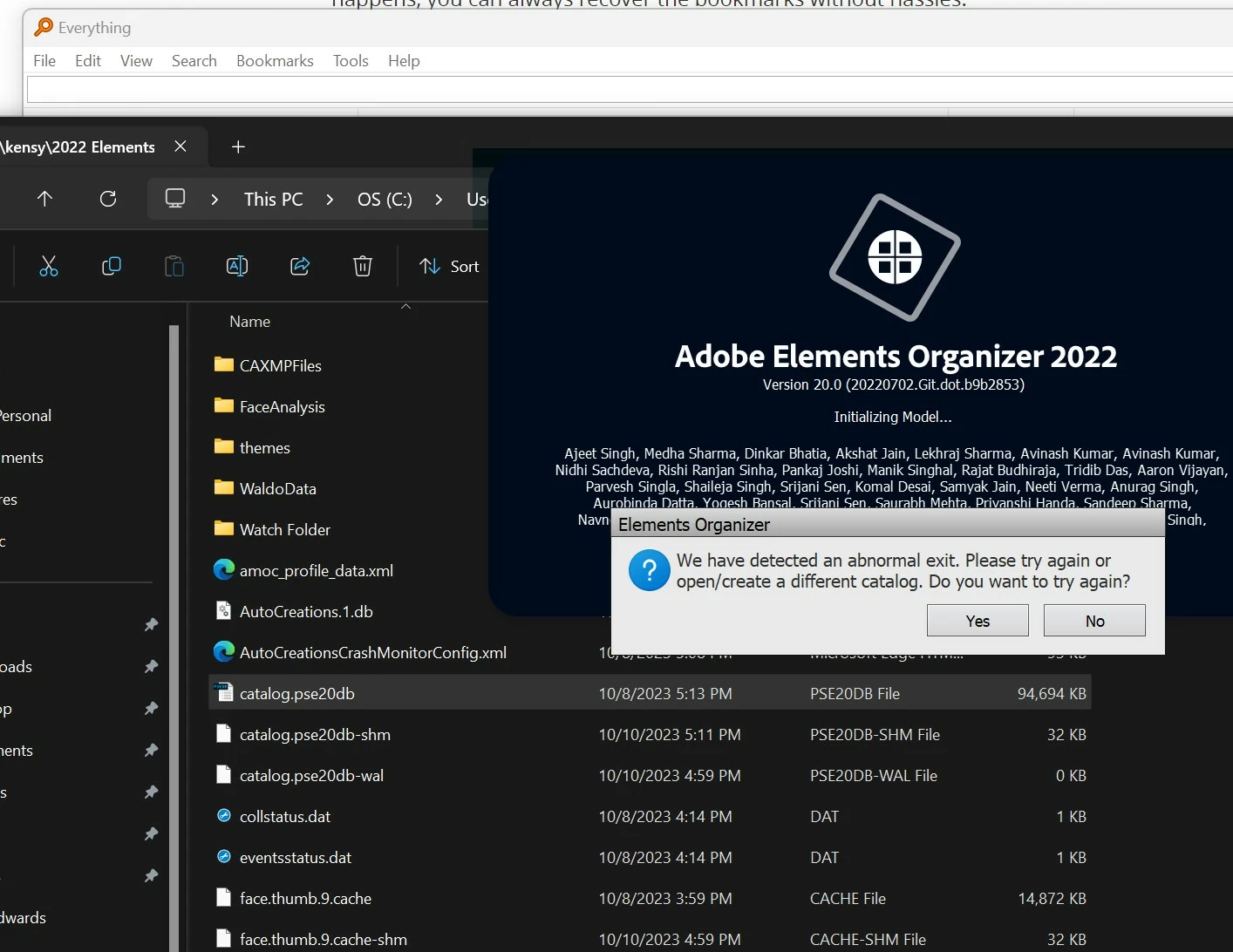Open the File menu in Everything

tap(44, 60)
